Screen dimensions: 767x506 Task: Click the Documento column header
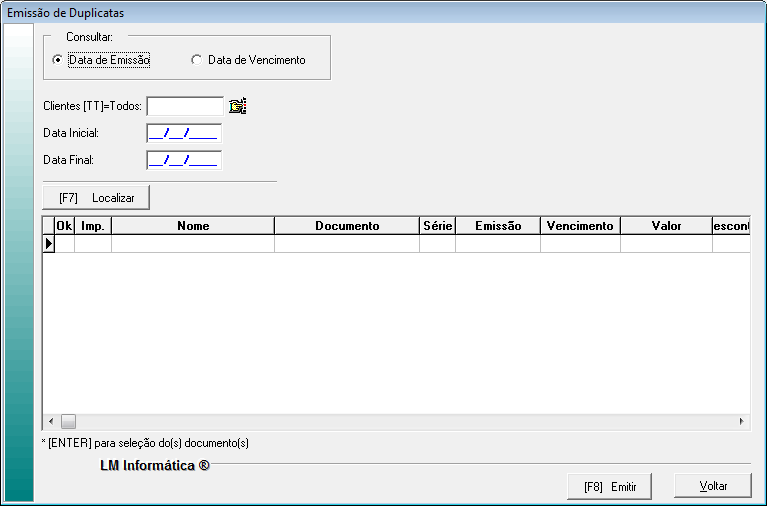coord(347,226)
